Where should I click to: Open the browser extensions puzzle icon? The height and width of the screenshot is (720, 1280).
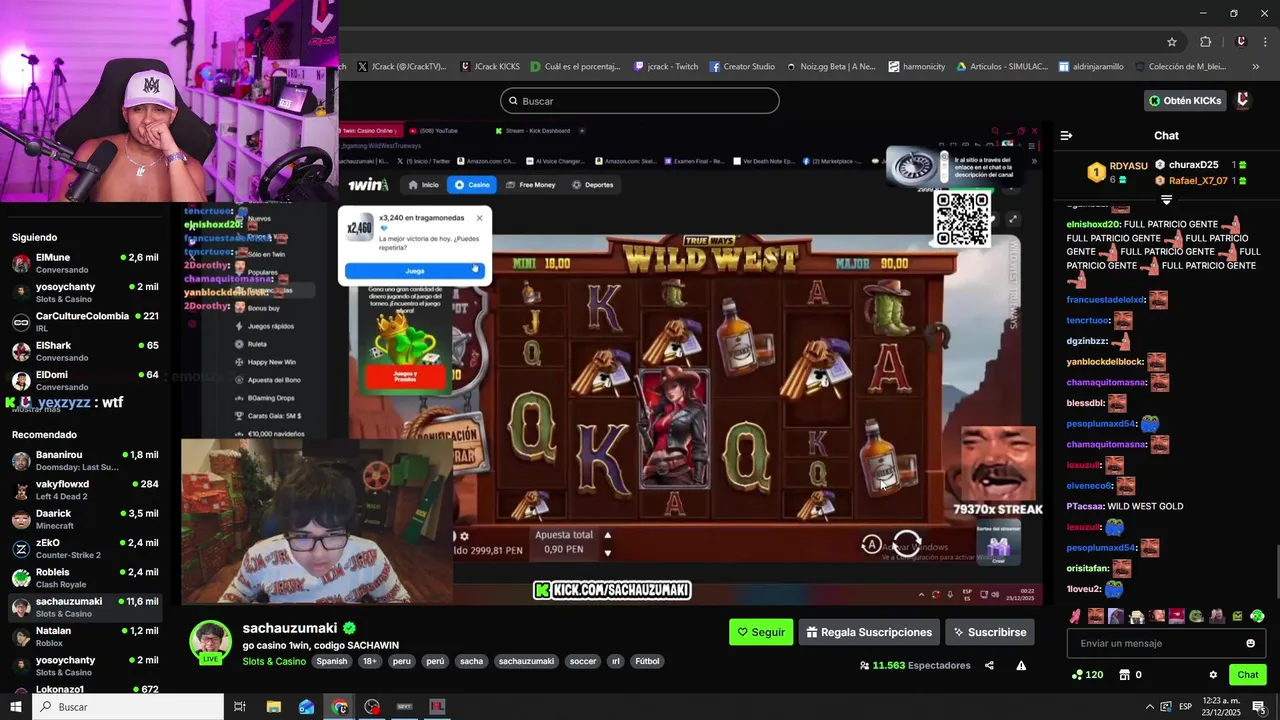pyautogui.click(x=1205, y=42)
